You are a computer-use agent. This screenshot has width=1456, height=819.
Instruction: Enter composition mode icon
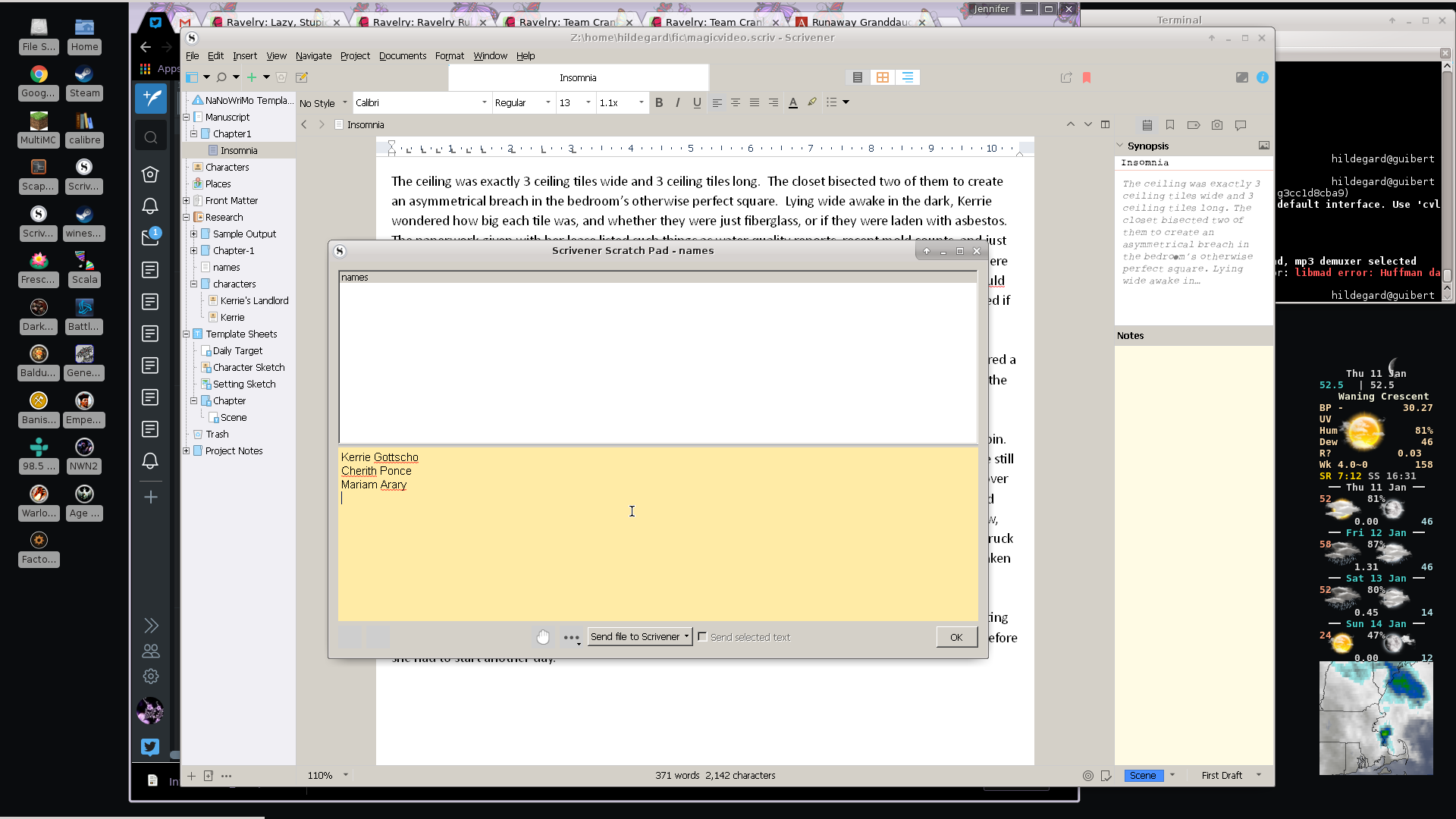coord(1242,77)
